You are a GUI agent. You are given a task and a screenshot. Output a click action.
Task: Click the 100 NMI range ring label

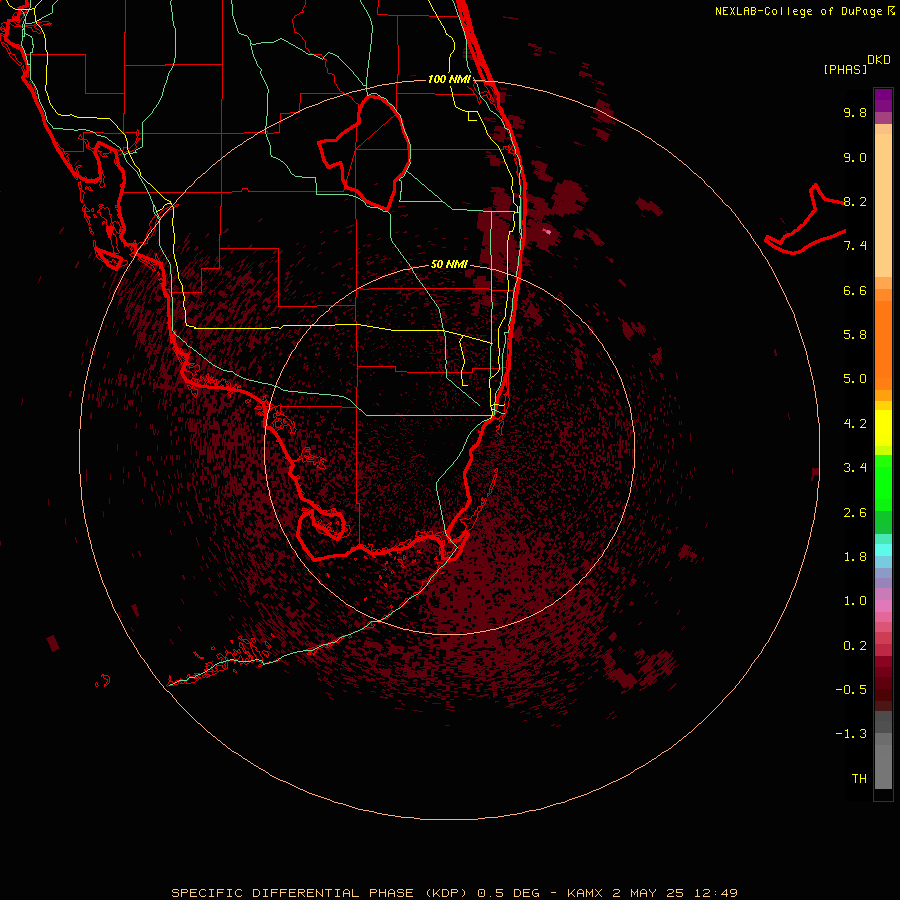[449, 79]
